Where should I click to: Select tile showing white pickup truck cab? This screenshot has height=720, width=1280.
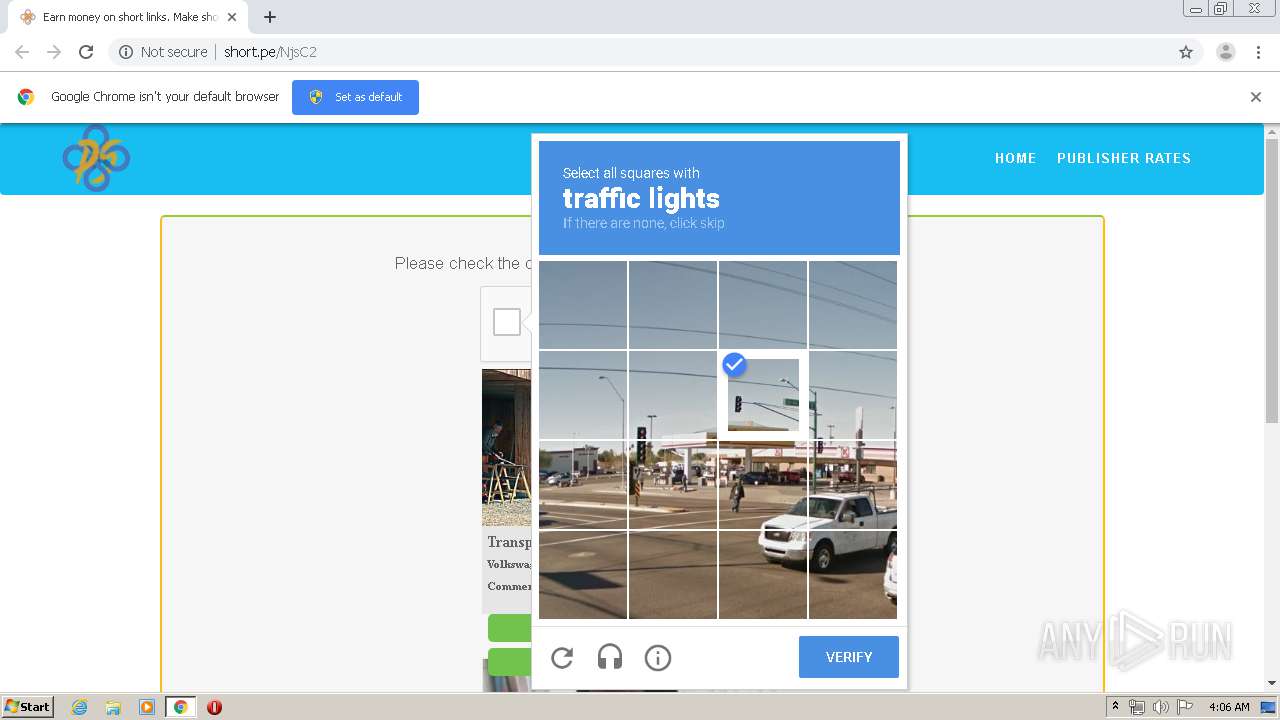point(853,485)
